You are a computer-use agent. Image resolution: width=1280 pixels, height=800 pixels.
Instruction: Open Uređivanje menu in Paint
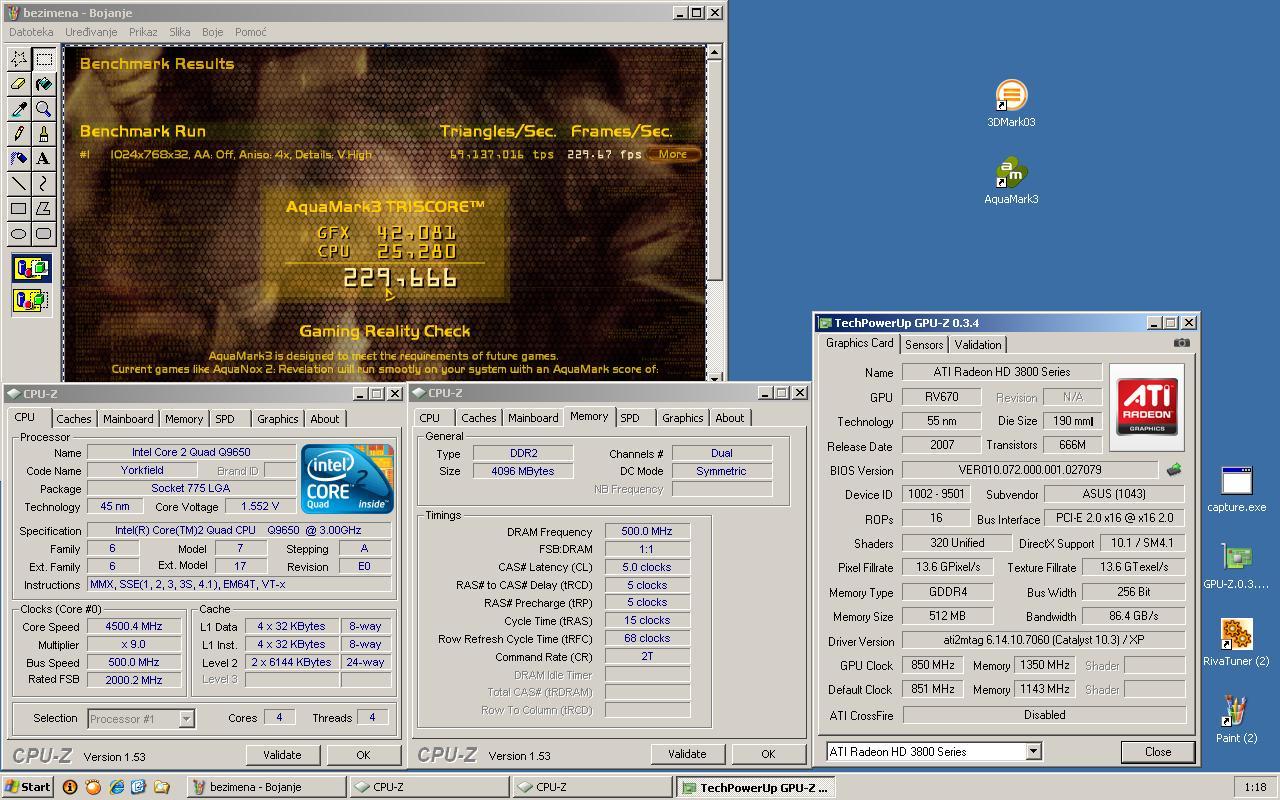point(91,32)
